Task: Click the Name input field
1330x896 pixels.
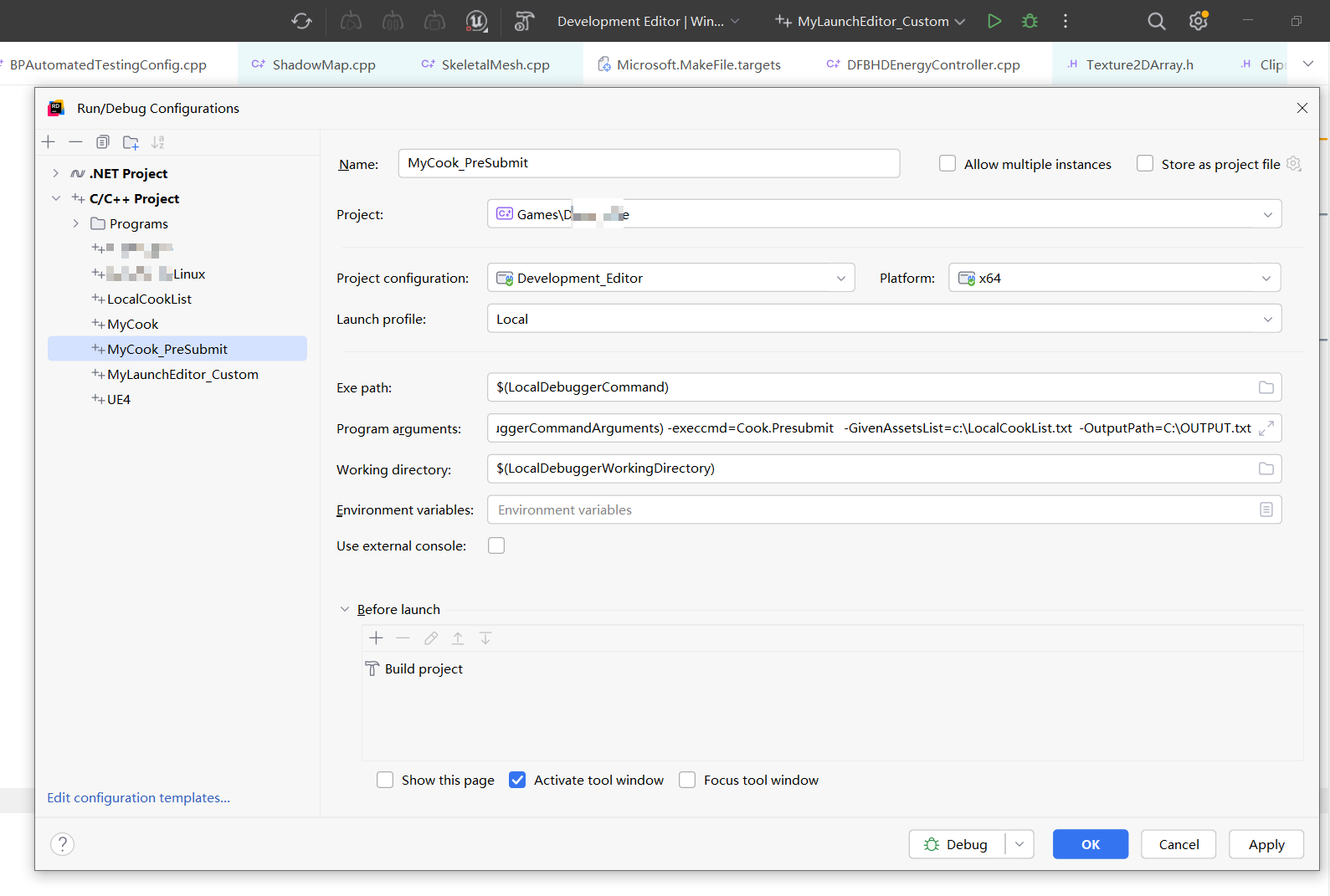Action: click(649, 163)
